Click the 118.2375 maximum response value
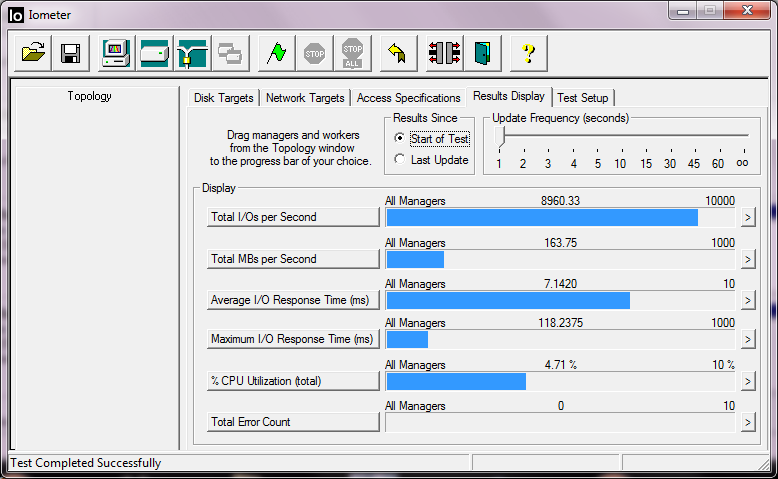This screenshot has width=778, height=479. 560,323
